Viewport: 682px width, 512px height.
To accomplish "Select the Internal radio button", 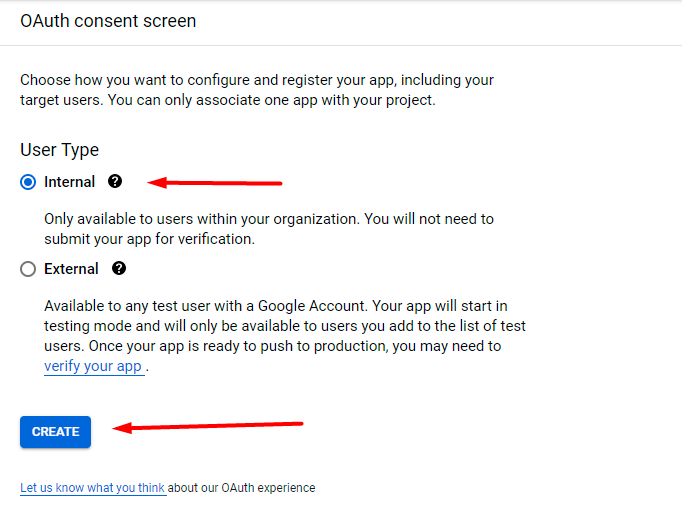I will tap(28, 182).
